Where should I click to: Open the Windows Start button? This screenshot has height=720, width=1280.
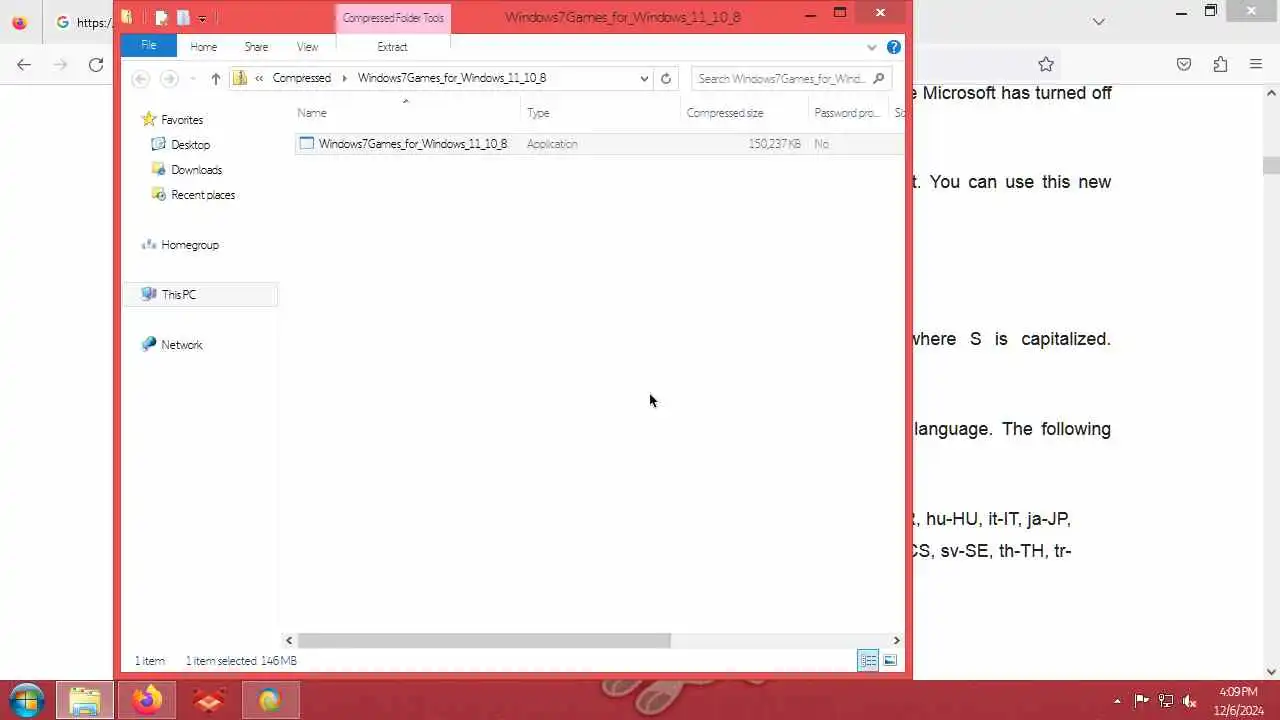[x=26, y=700]
